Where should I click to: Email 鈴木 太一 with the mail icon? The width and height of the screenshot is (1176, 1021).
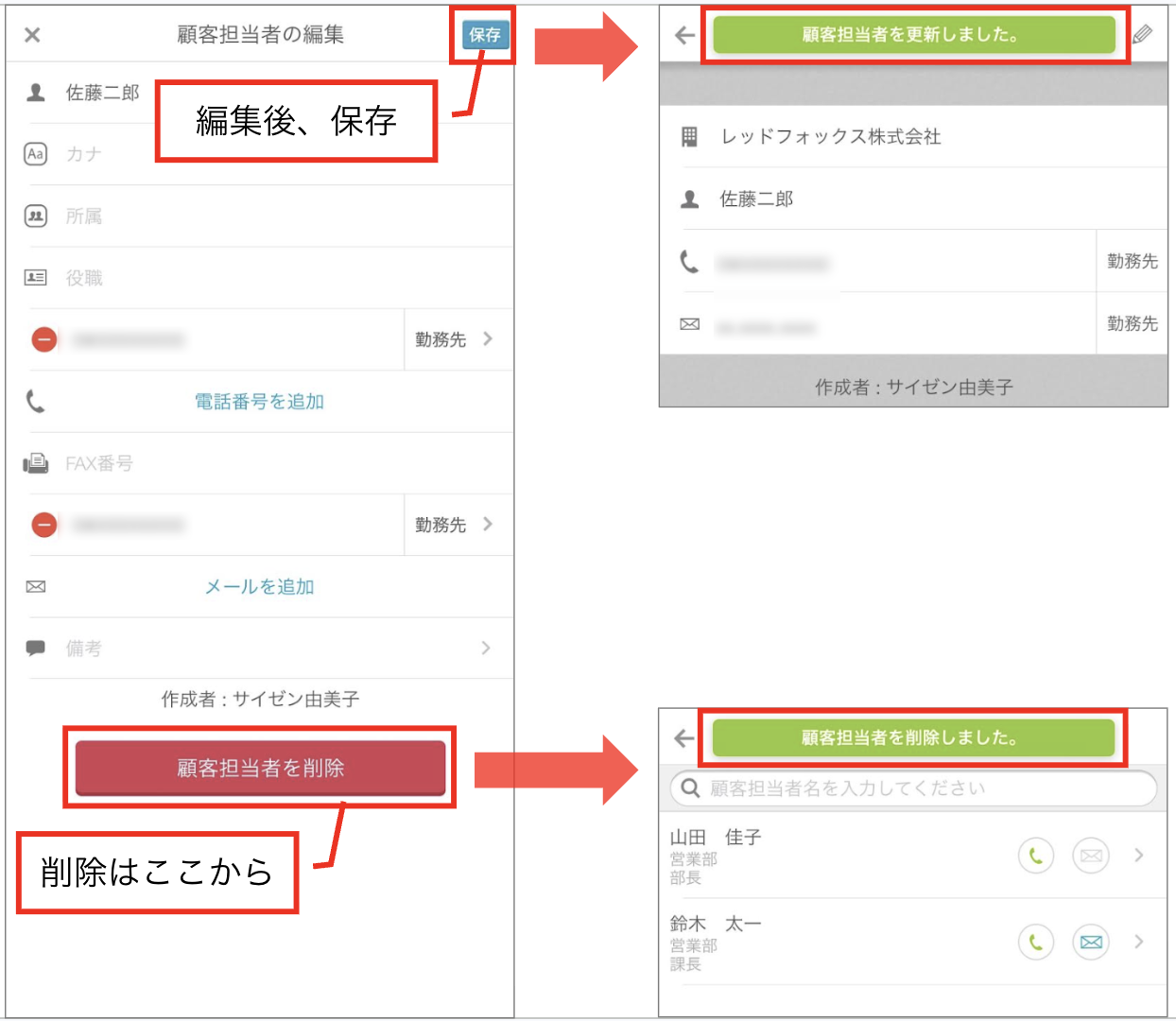1091,942
